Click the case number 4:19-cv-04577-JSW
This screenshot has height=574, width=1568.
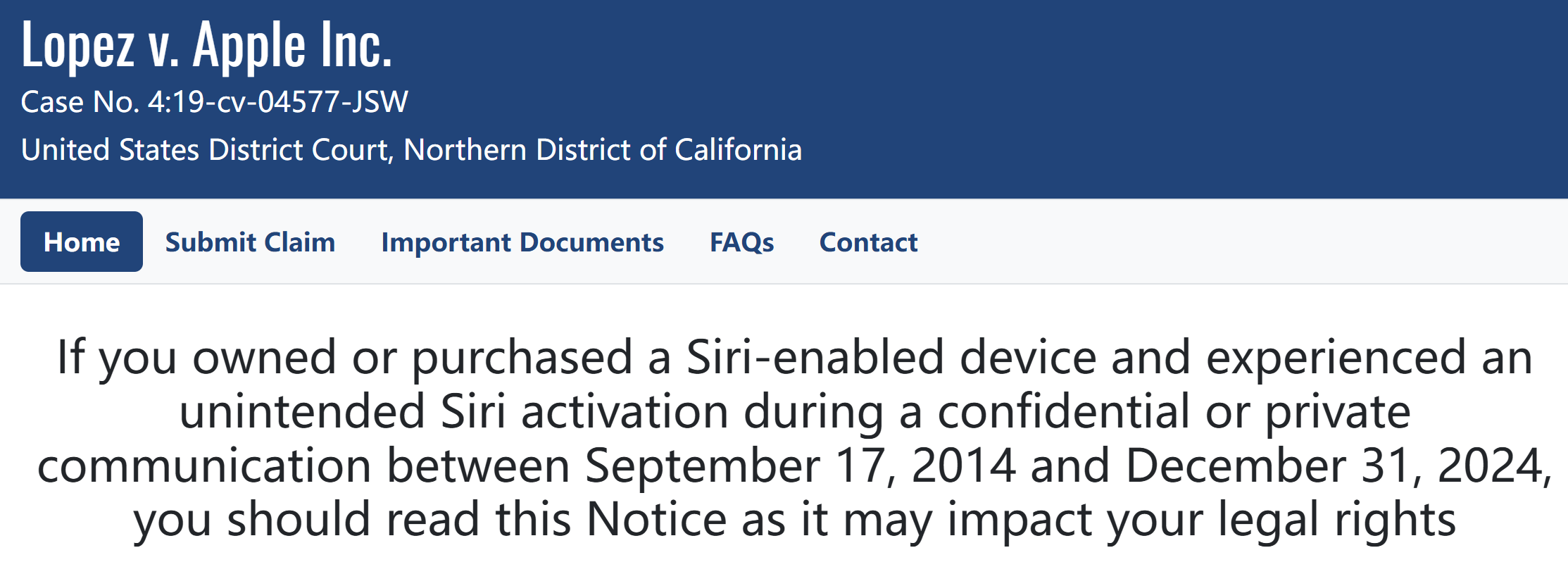coord(277,102)
